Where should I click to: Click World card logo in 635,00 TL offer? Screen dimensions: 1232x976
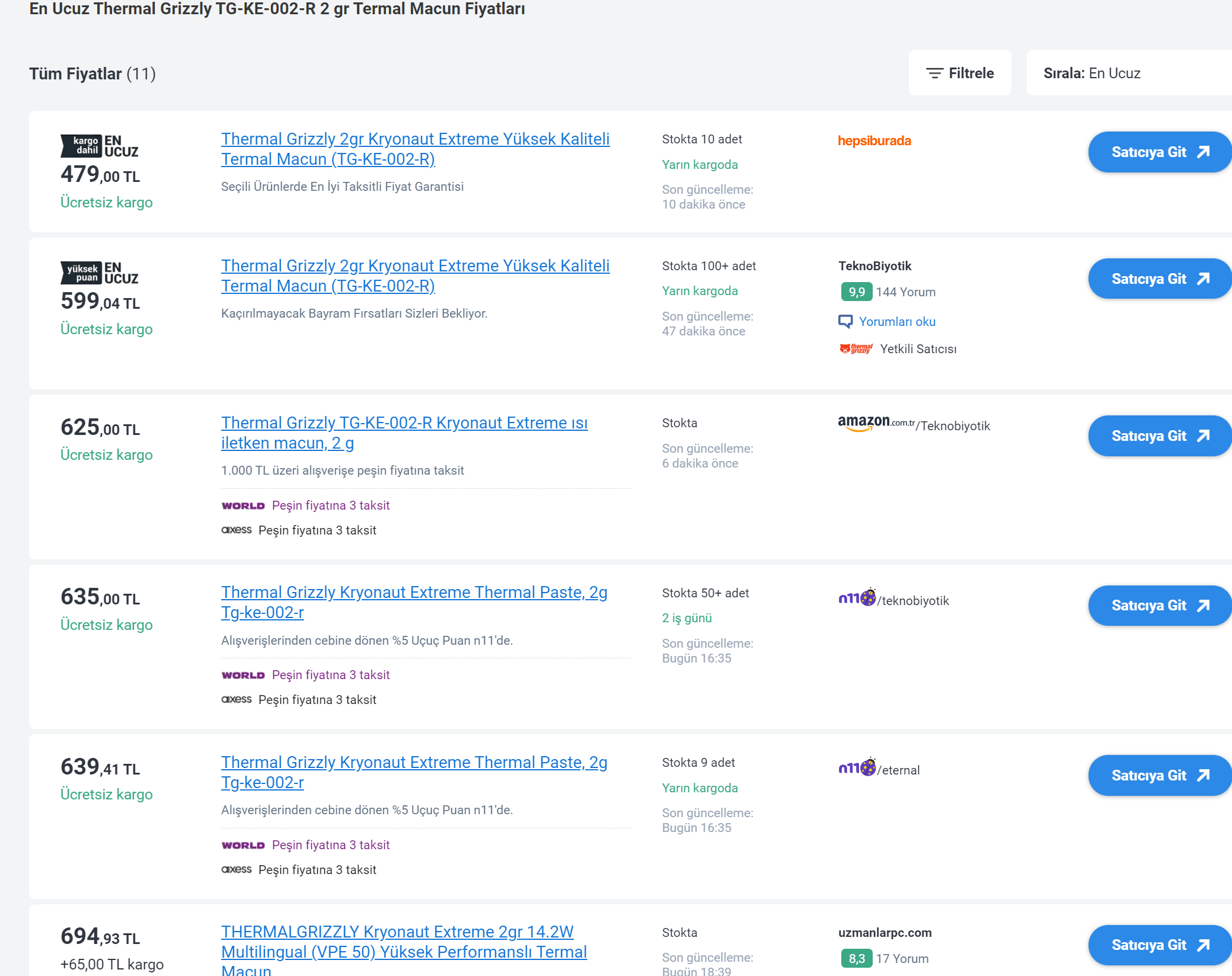coord(243,676)
